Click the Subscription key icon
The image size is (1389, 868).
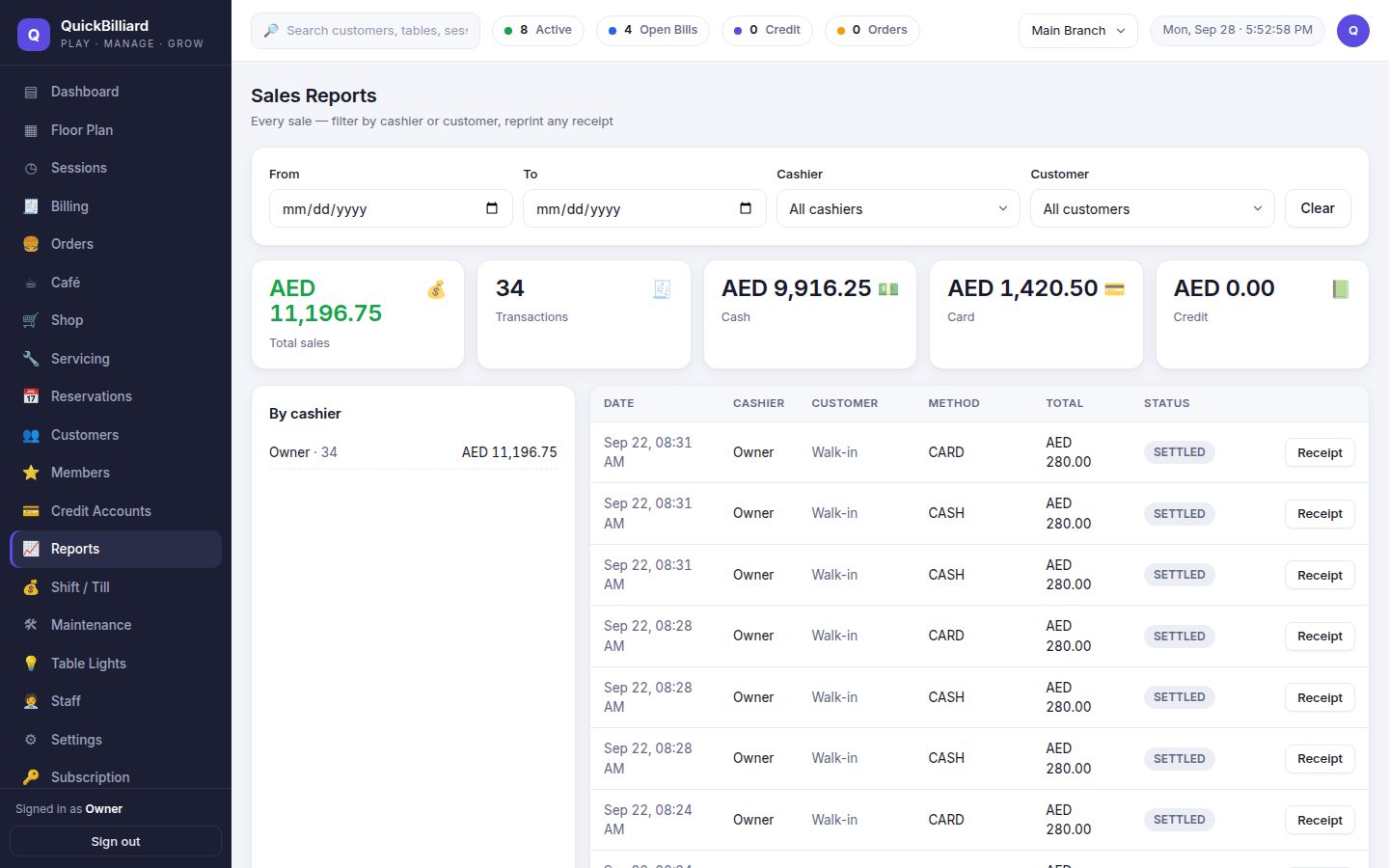click(31, 777)
